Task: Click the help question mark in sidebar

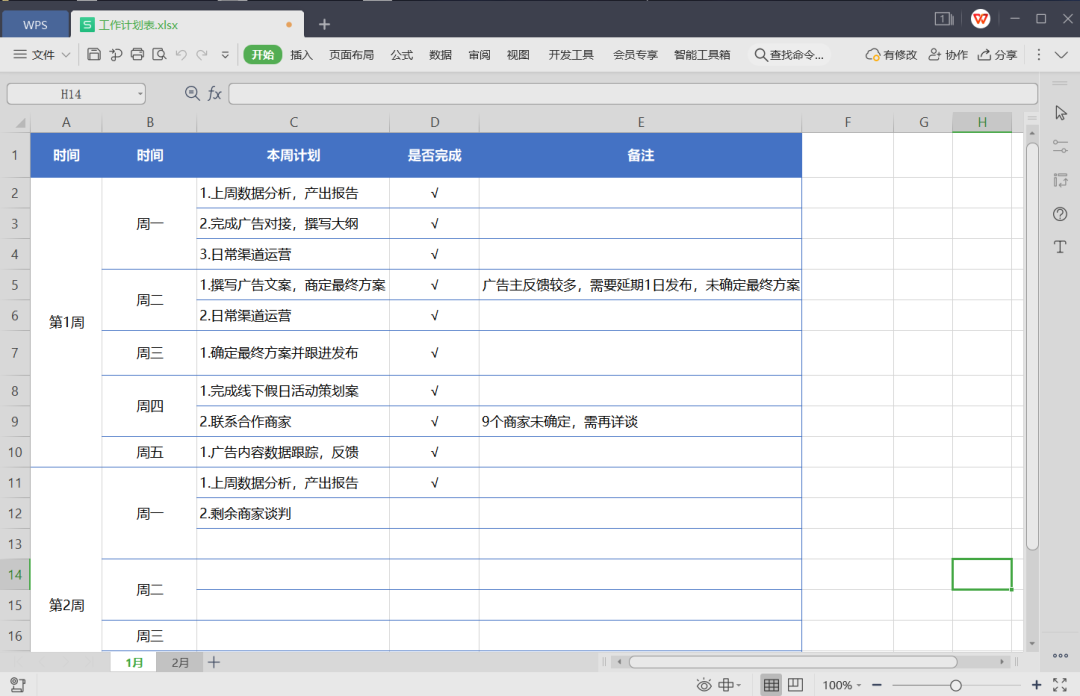Action: [x=1060, y=214]
